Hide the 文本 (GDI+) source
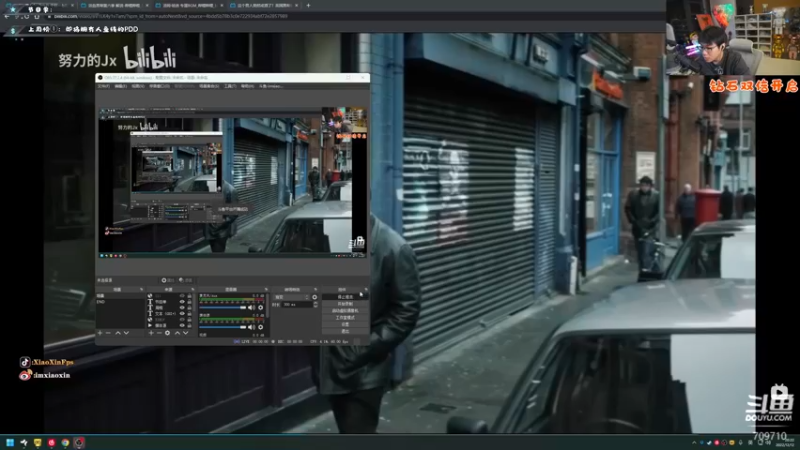 (x=182, y=313)
